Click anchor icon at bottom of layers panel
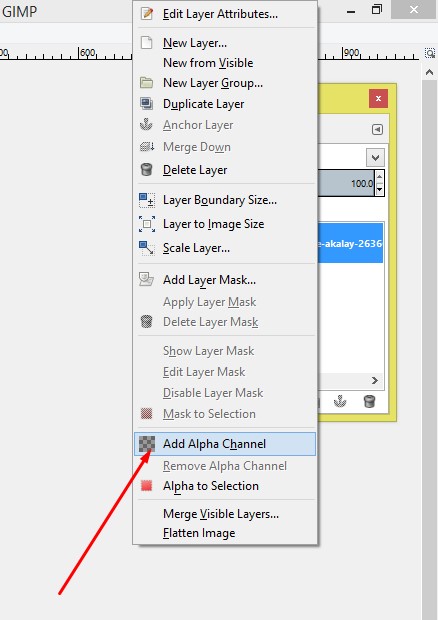The height and width of the screenshot is (620, 438). pyautogui.click(x=340, y=401)
